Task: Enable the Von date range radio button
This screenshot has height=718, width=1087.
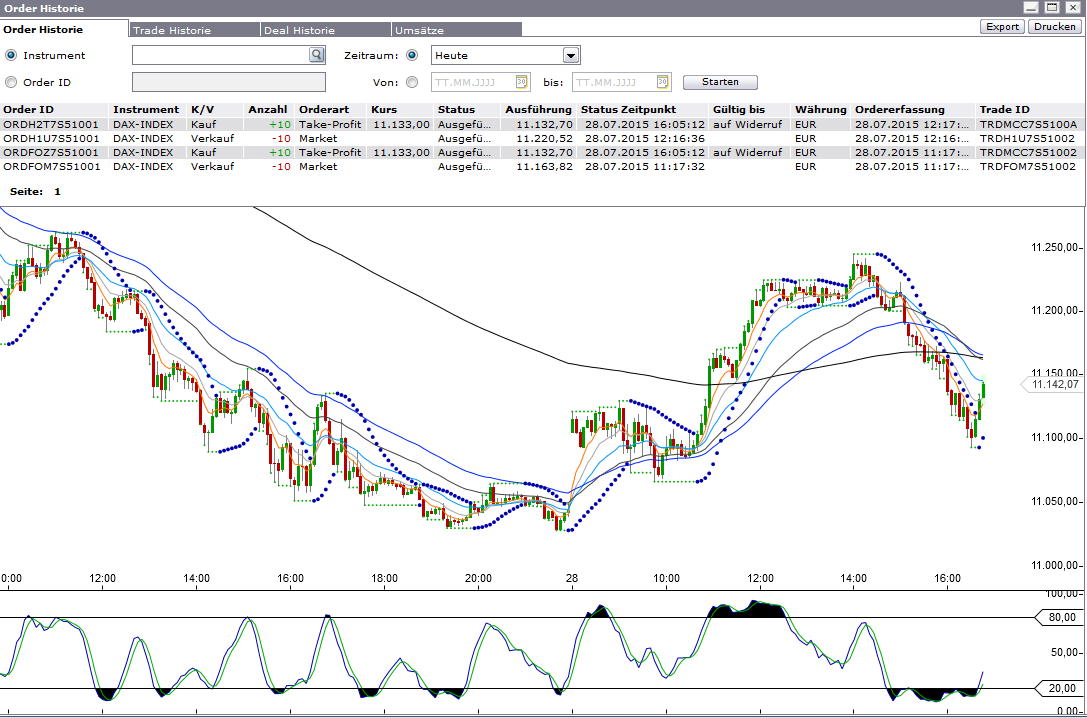Action: coord(412,83)
